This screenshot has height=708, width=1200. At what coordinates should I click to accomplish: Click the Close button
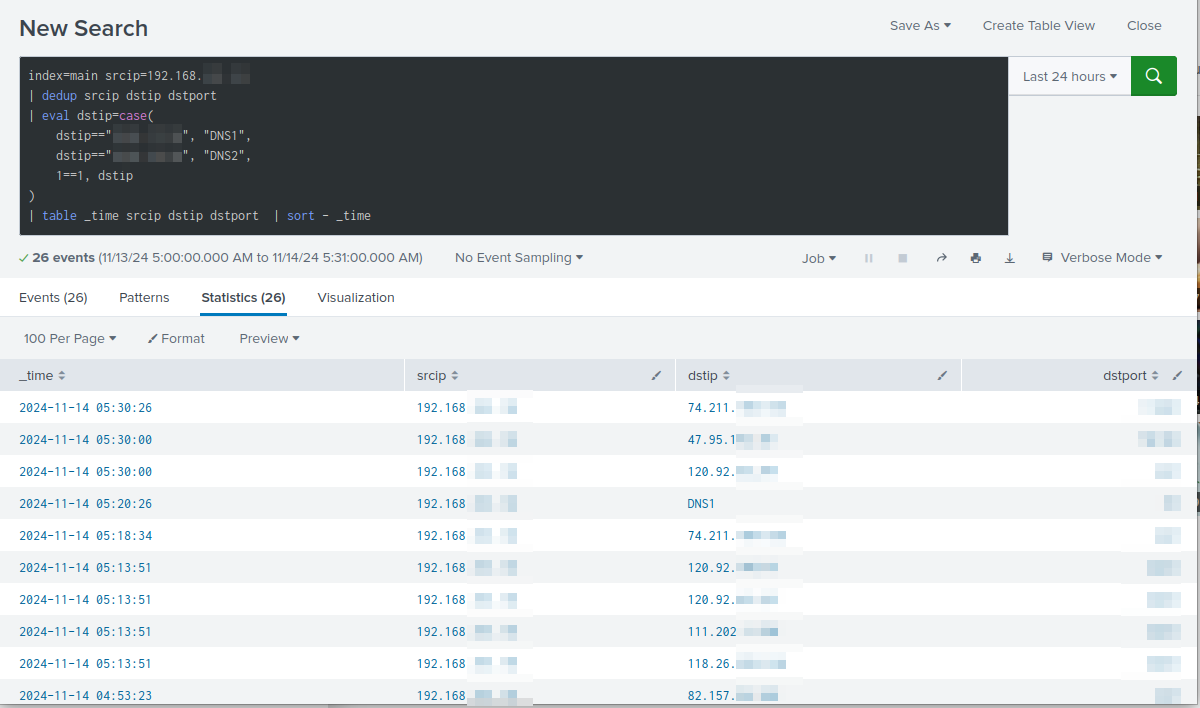point(1144,26)
